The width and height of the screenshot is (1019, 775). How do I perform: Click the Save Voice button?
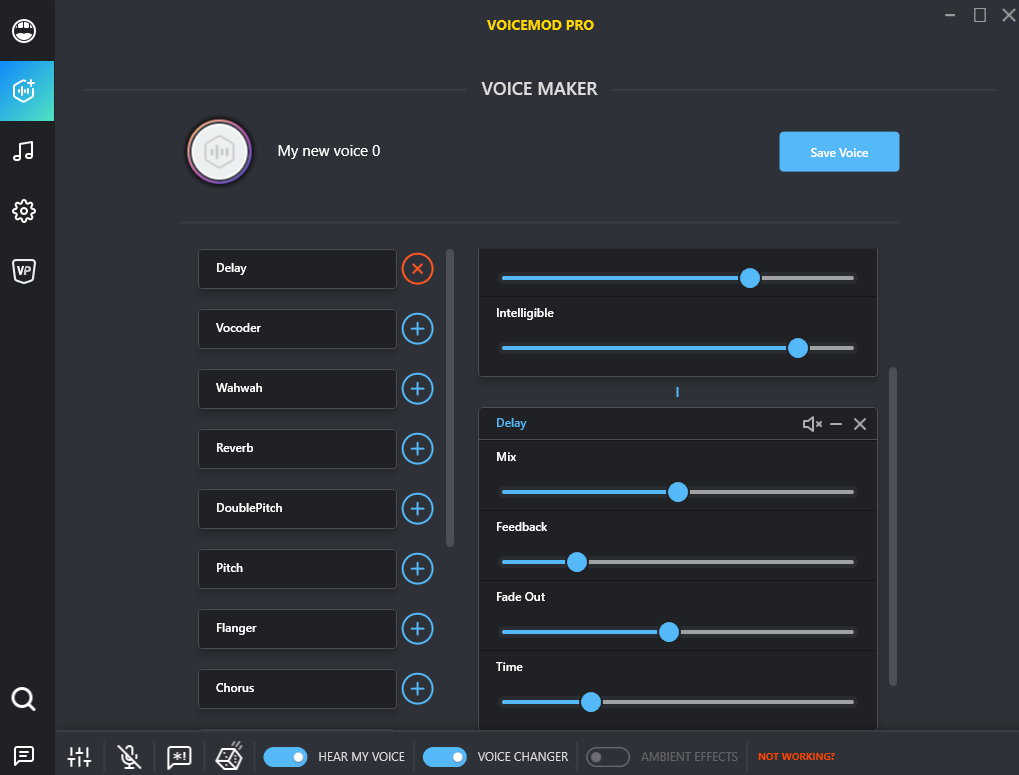[x=839, y=152]
